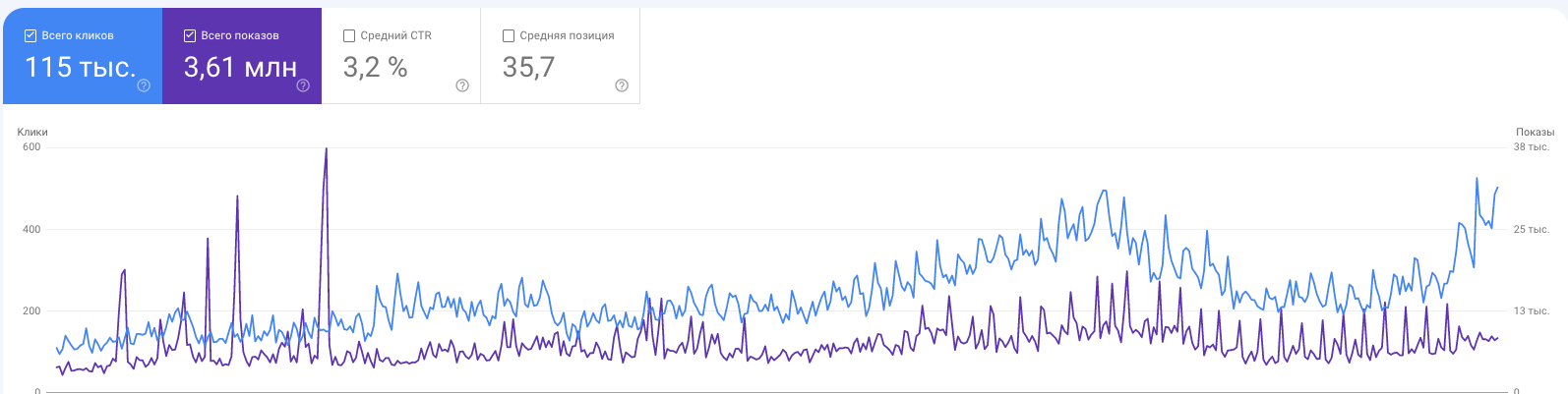Viewport: 1568px width, 394px height.
Task: Click the 38 тыс. right axis label
Action: tap(1531, 147)
